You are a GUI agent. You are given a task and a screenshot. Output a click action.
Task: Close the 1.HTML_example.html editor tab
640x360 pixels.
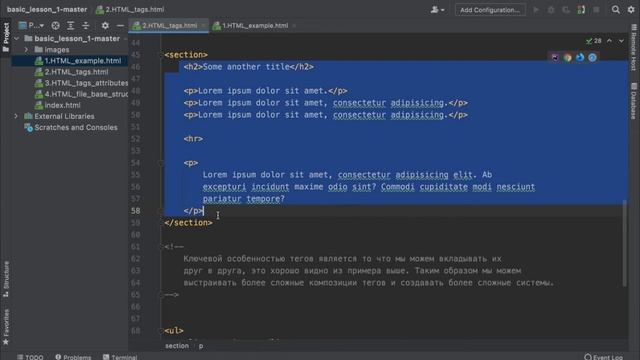tap(294, 26)
